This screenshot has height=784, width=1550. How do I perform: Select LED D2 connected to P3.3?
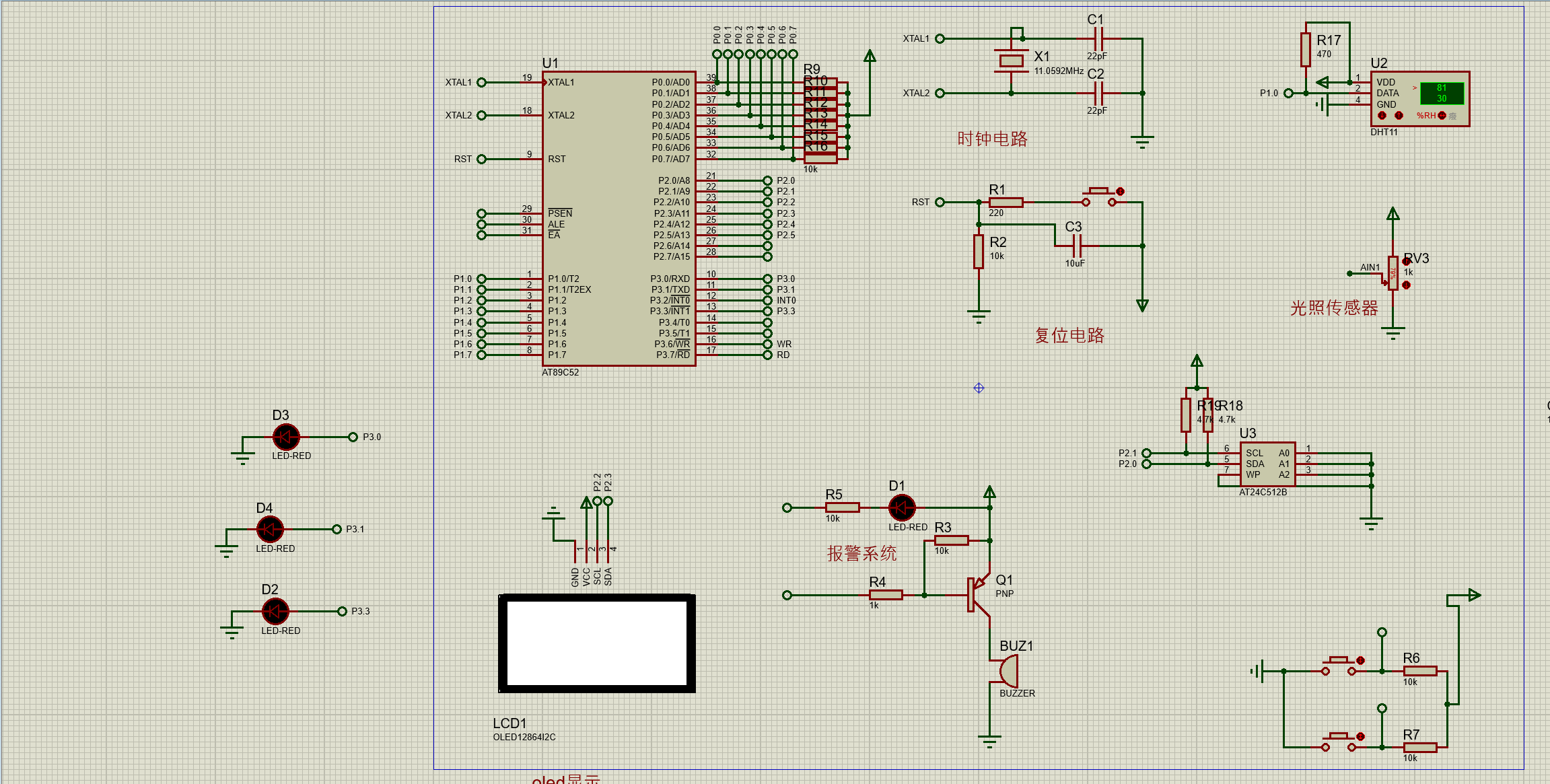coord(275,612)
